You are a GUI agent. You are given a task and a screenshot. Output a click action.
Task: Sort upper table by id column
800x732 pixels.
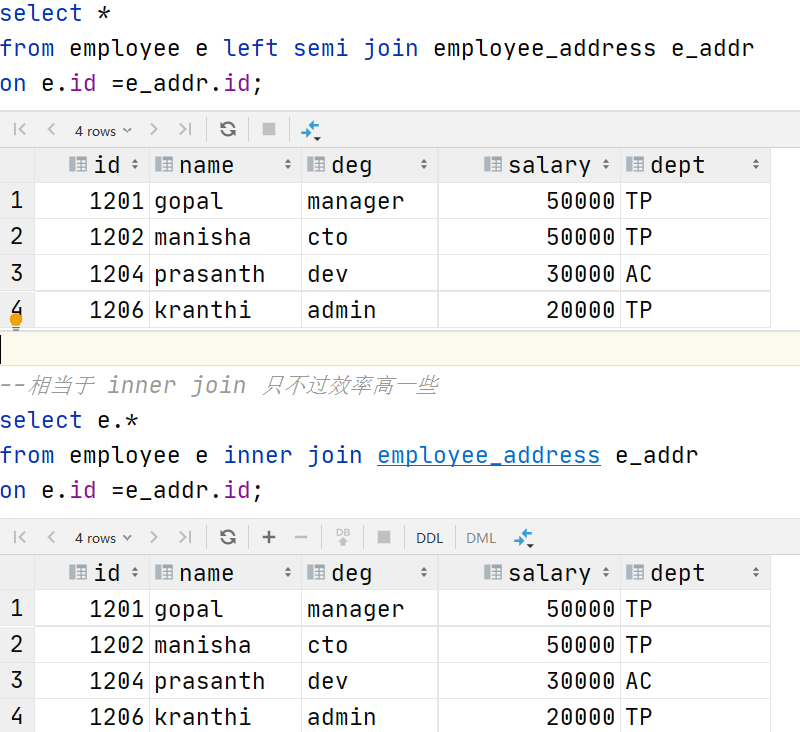coord(135,165)
